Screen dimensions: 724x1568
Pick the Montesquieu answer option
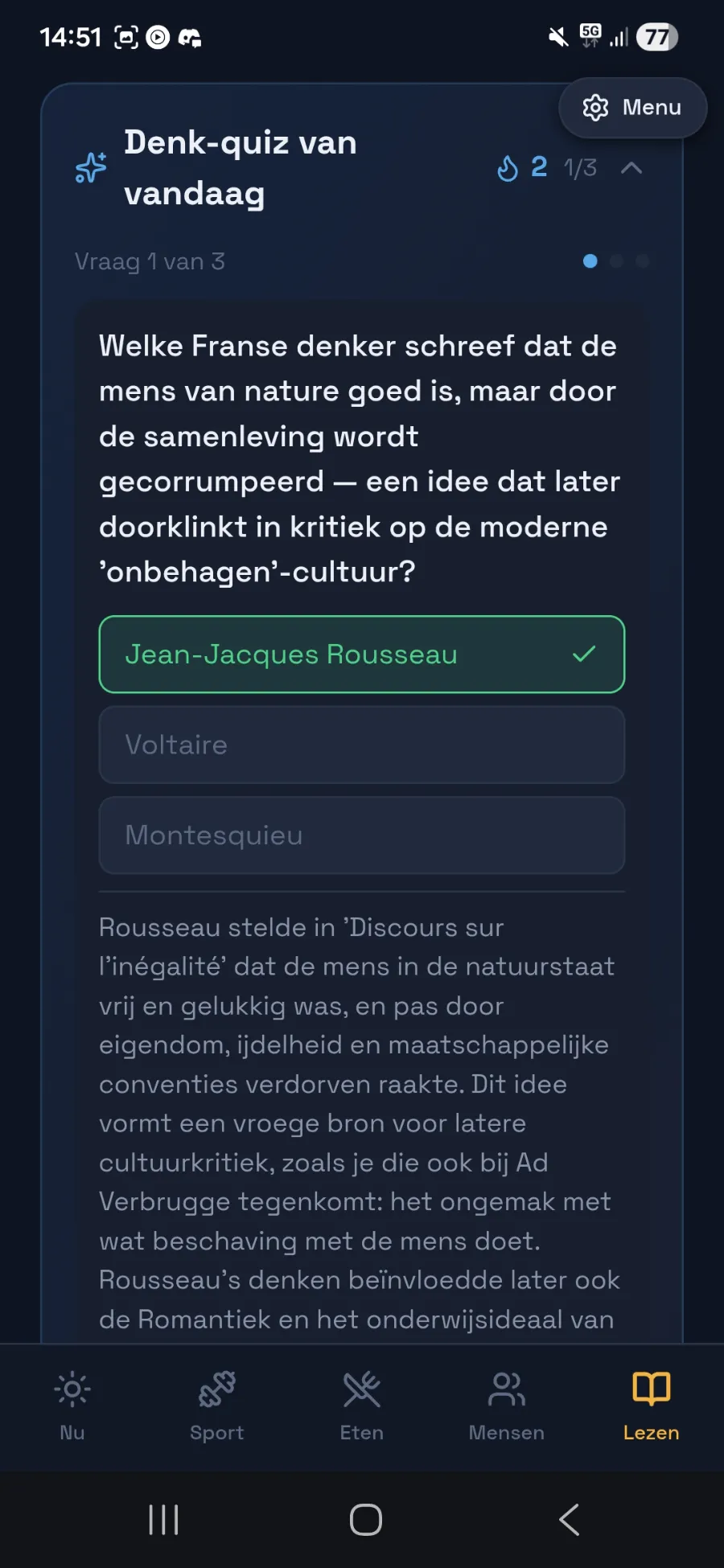coord(362,835)
